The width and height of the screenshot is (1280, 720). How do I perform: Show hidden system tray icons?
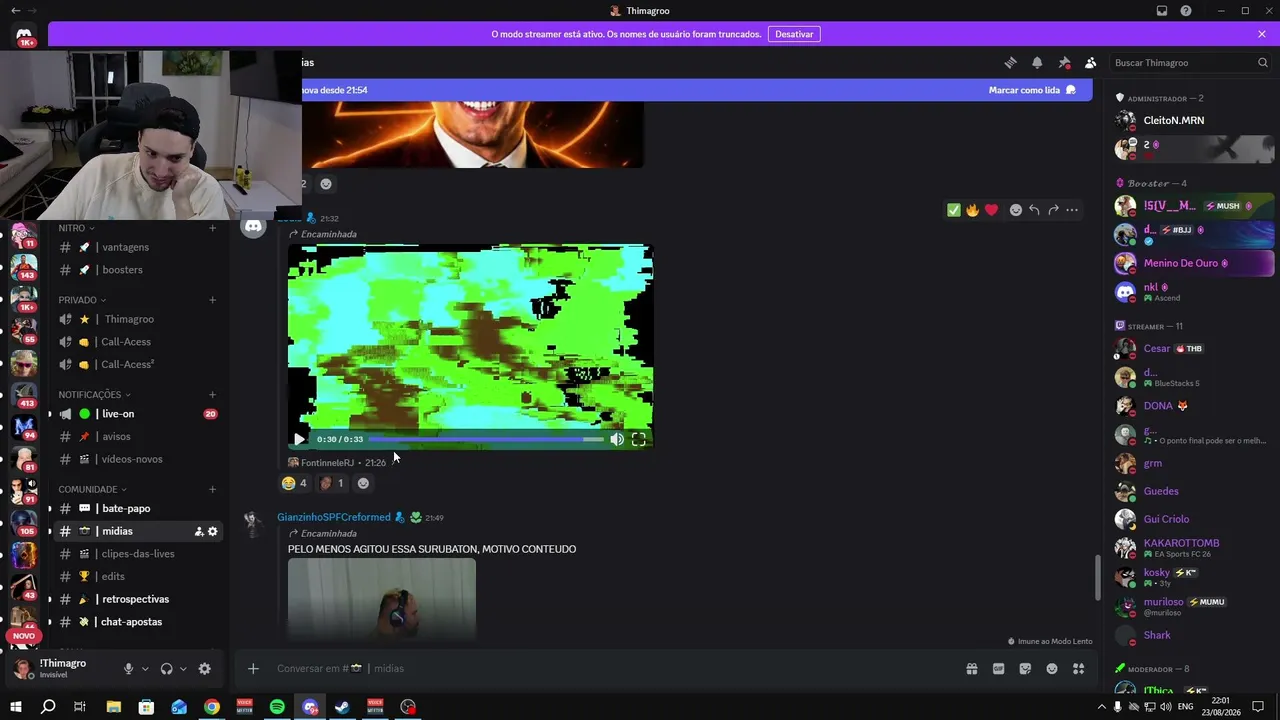click(x=1102, y=707)
